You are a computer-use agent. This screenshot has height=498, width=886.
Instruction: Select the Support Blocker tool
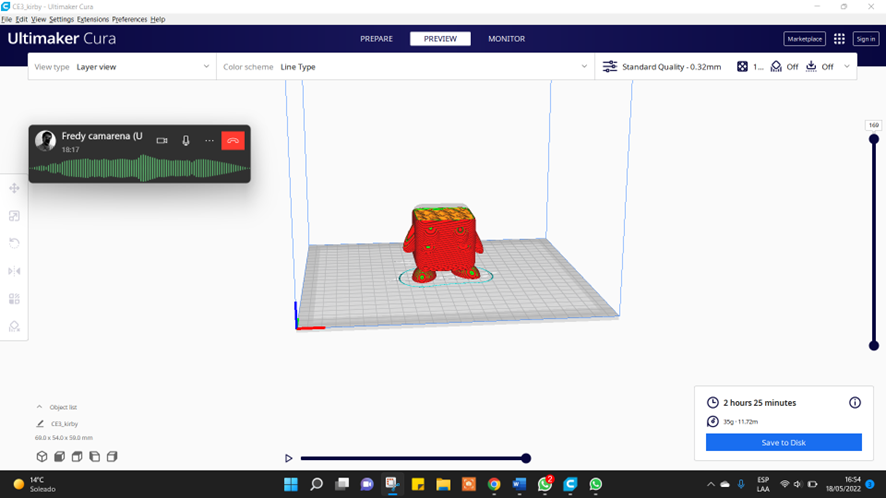[14, 327]
